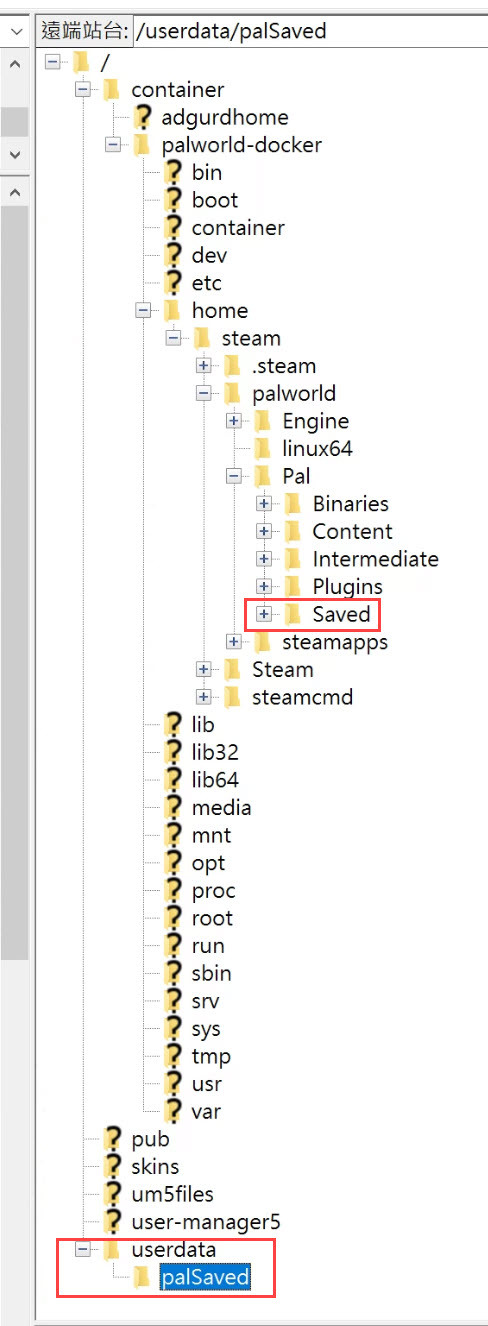Screen dimensions: 488x1326
Task: Select the linux64 folder in tree
Action: click(317, 449)
